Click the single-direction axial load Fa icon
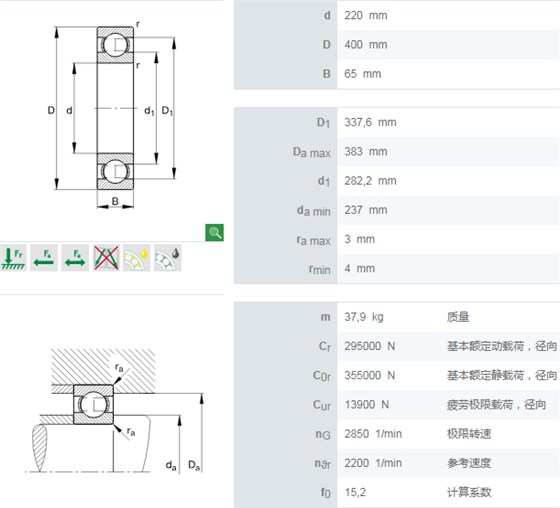 (x=44, y=258)
